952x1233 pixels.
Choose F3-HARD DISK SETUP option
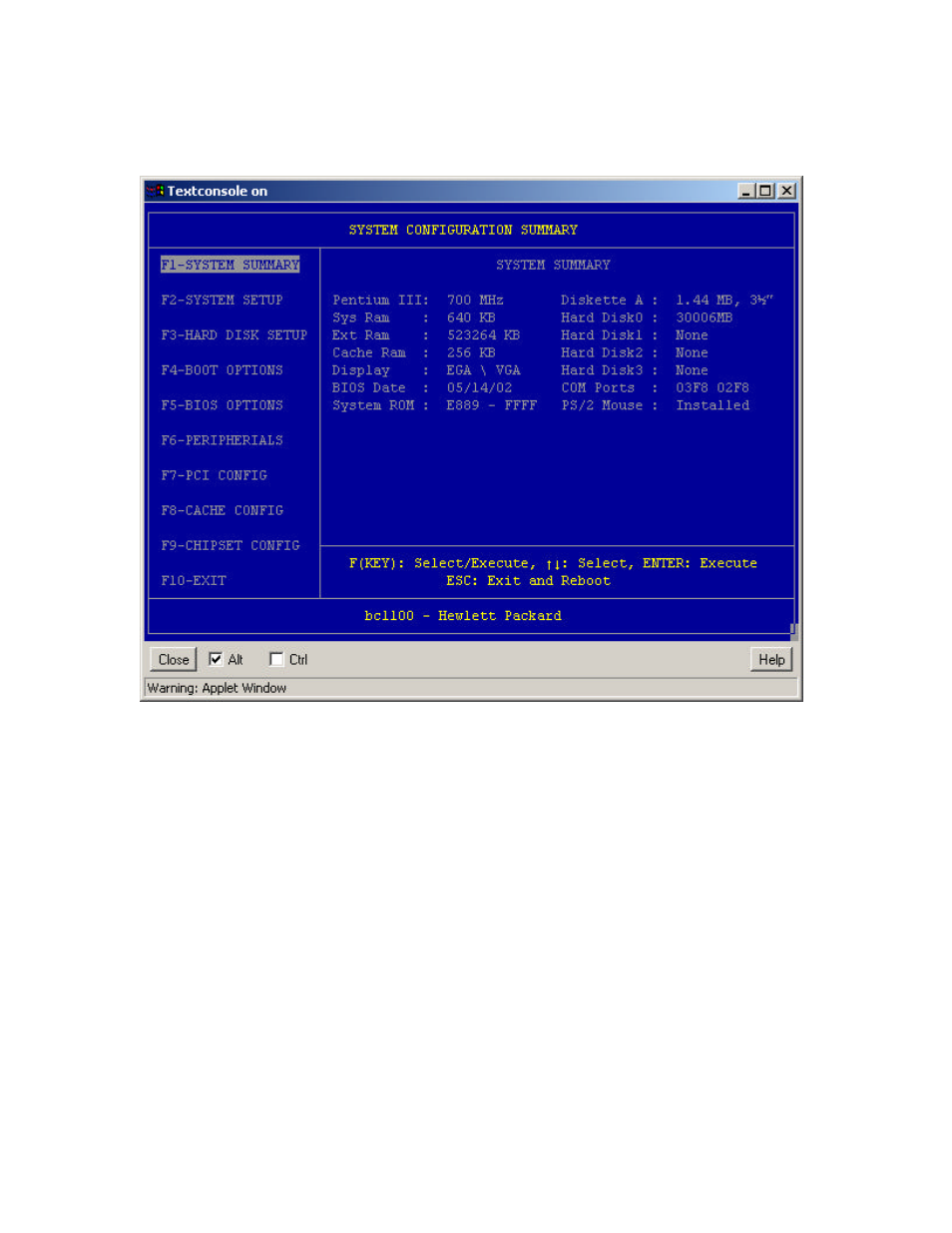(x=234, y=335)
